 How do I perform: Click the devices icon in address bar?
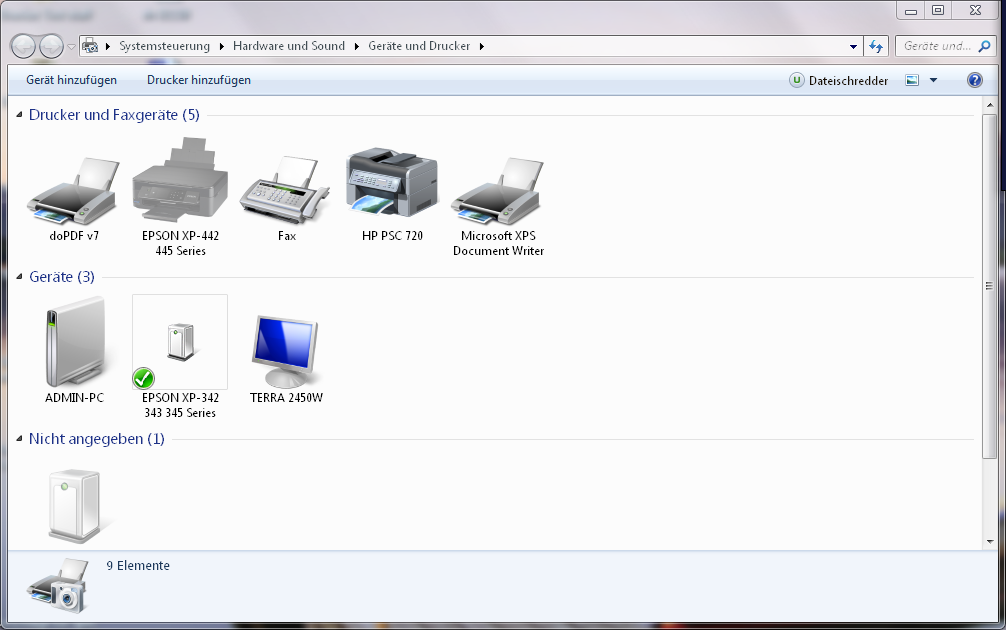(90, 46)
